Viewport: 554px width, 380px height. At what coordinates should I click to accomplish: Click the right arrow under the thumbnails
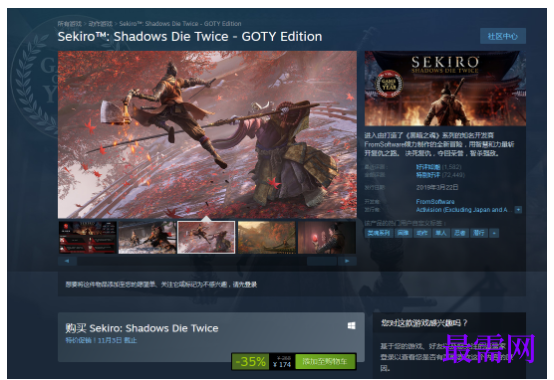(x=347, y=261)
